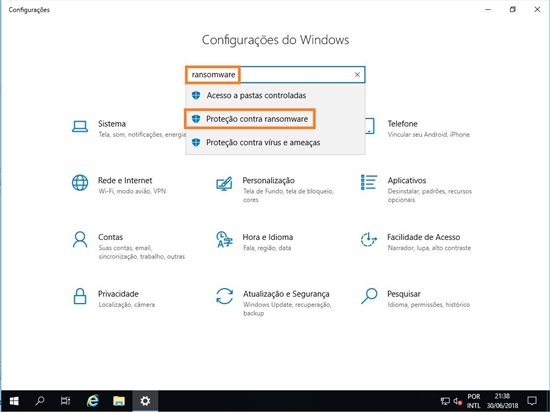Open Windows Start menu
The image size is (550, 412).
pos(14,401)
